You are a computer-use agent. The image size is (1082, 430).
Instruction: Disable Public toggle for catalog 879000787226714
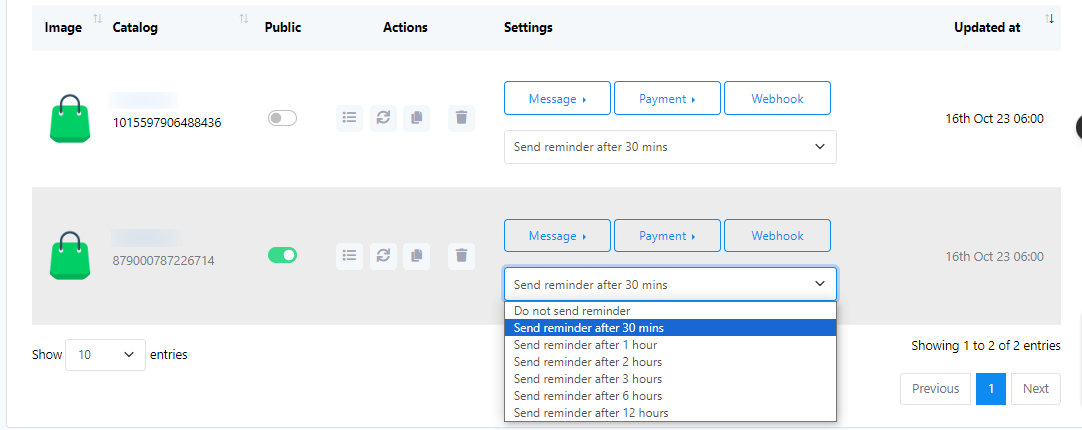tap(282, 255)
